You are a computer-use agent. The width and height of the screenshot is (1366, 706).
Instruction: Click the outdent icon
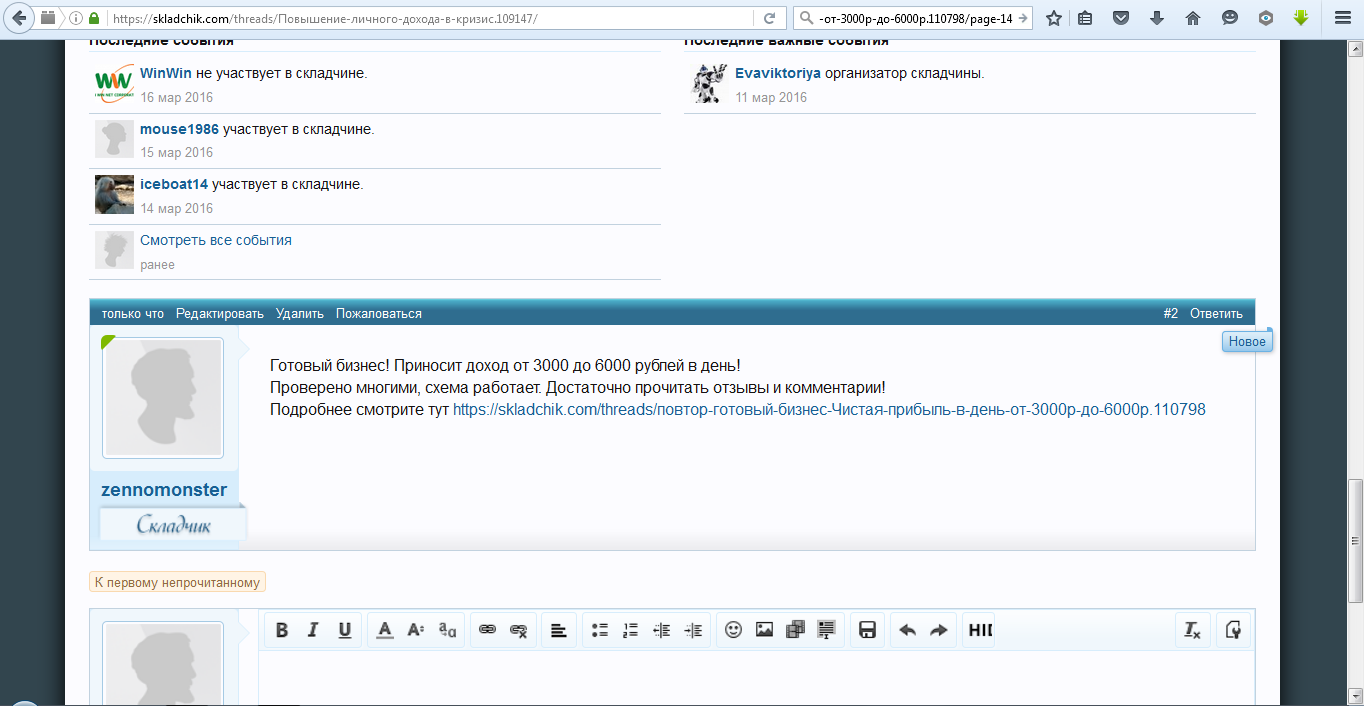tap(661, 630)
